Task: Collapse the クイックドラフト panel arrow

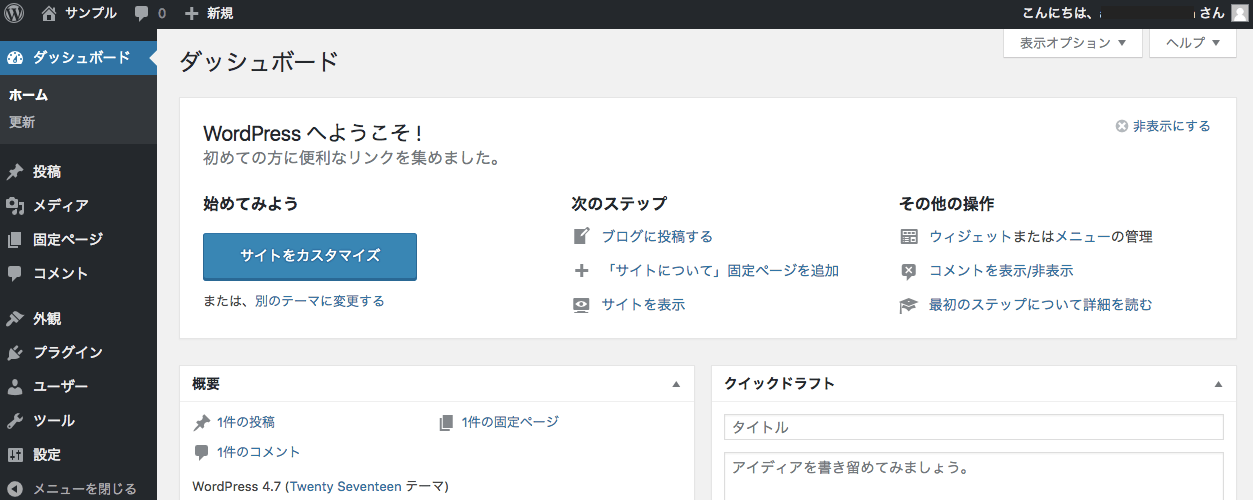Action: (x=1218, y=384)
